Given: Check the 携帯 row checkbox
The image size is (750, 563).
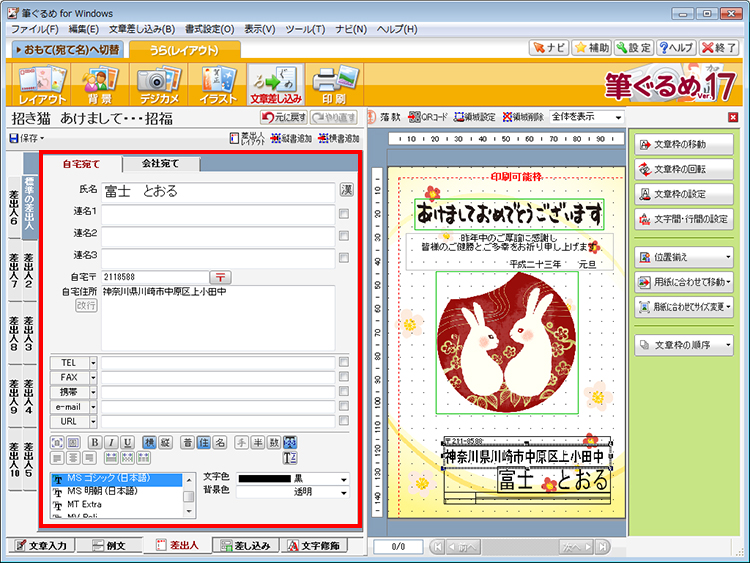Looking at the screenshot, I should [x=344, y=391].
